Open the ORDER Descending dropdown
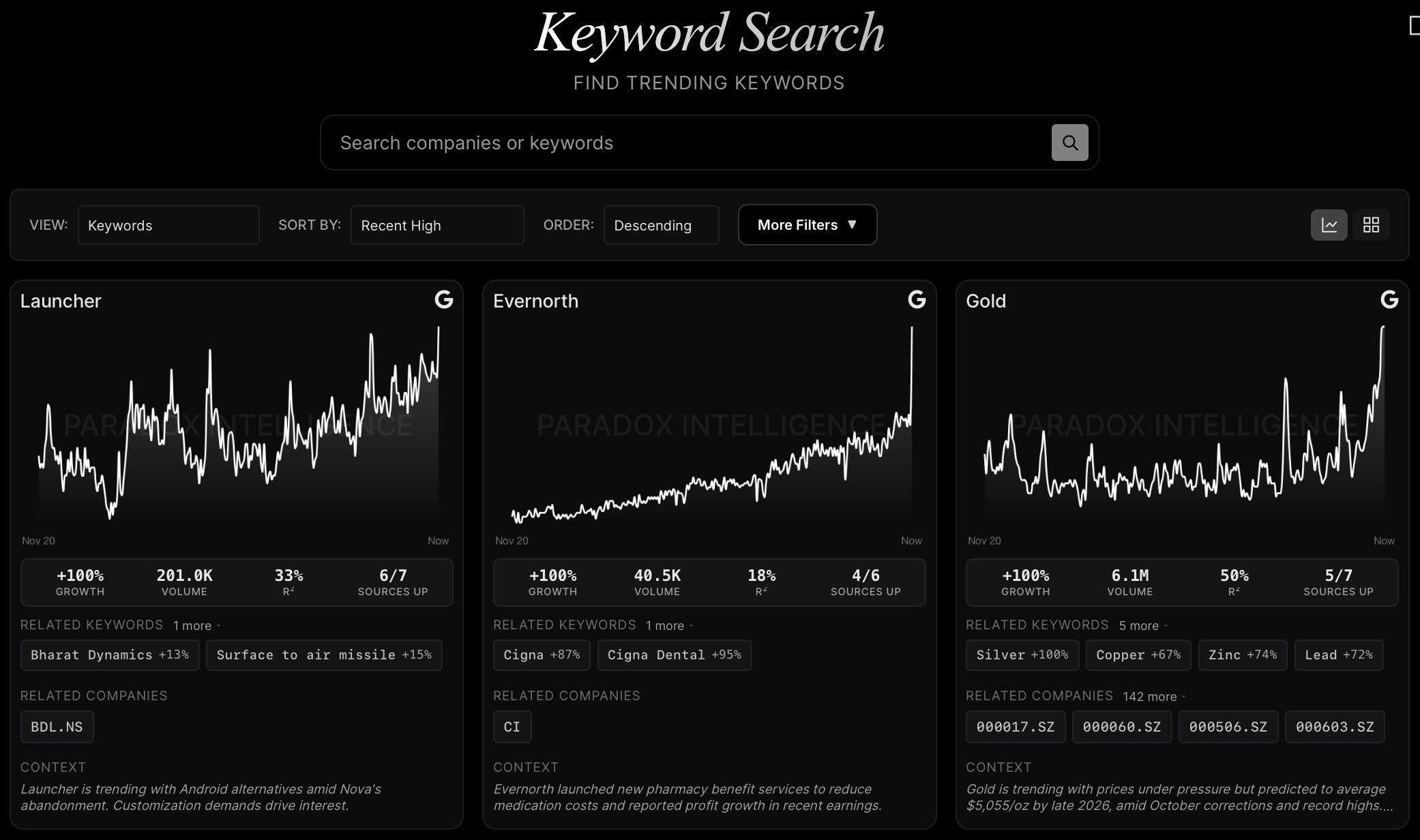Viewport: 1420px width, 840px height. coord(661,225)
